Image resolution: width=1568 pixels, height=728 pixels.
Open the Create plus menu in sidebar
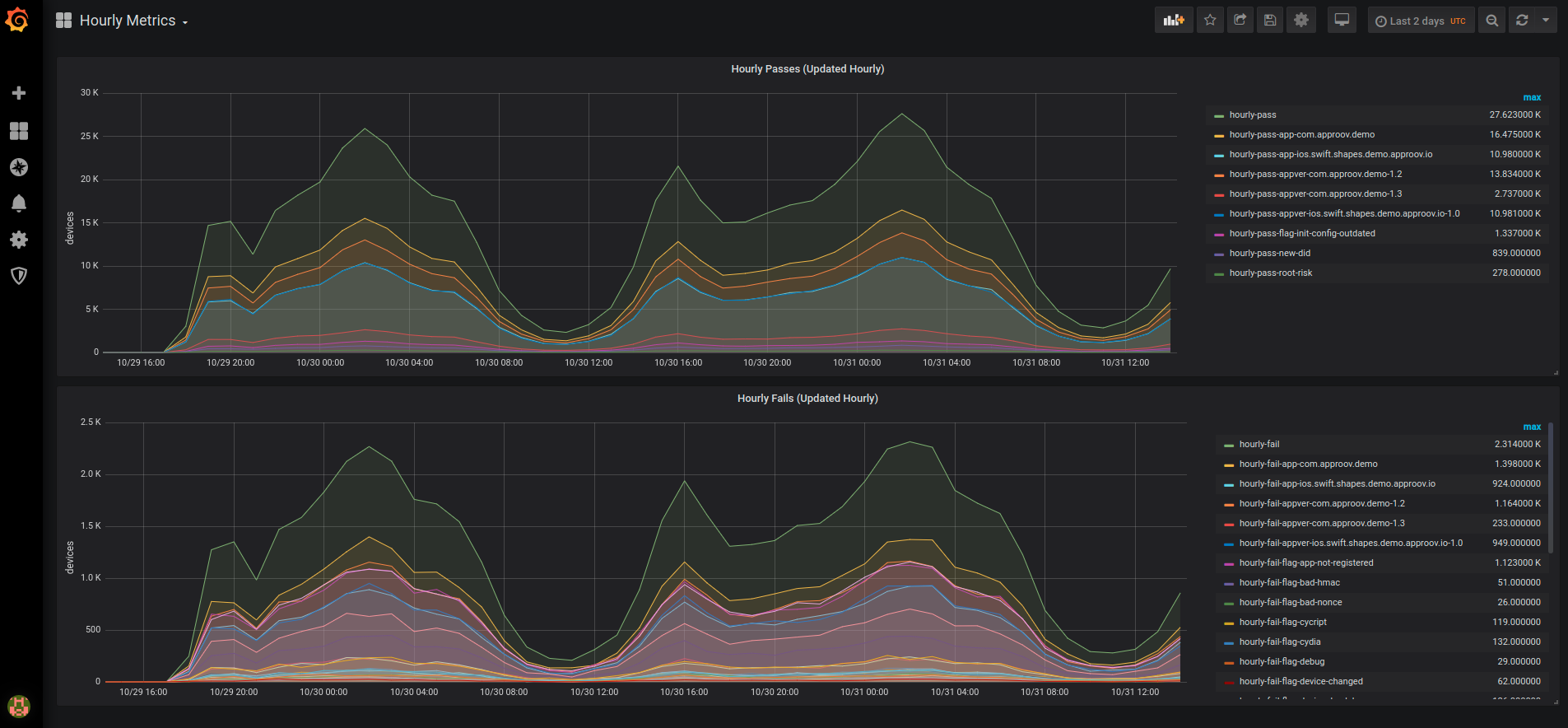(19, 93)
